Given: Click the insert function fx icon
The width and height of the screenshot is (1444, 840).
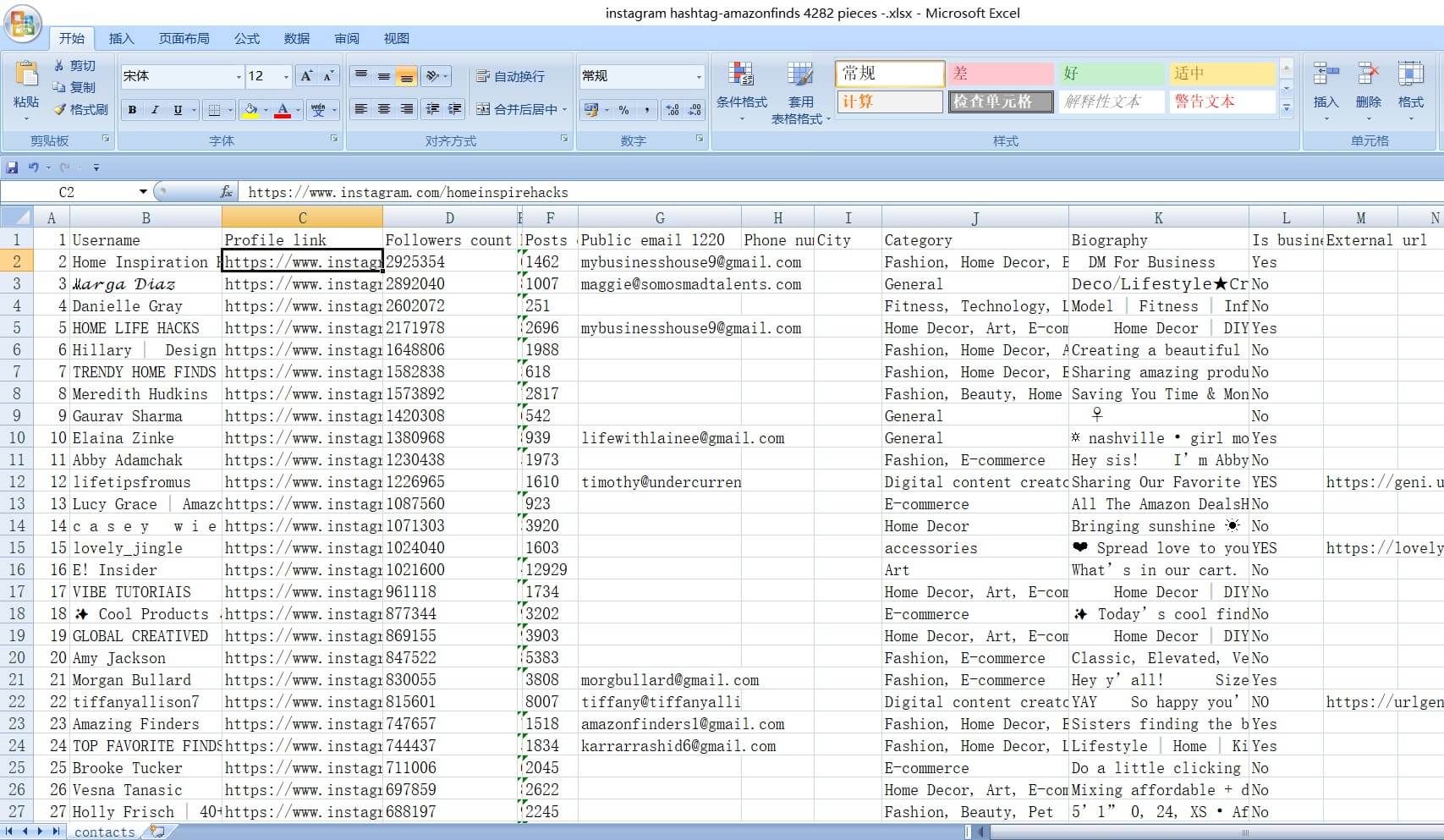Looking at the screenshot, I should click(226, 192).
